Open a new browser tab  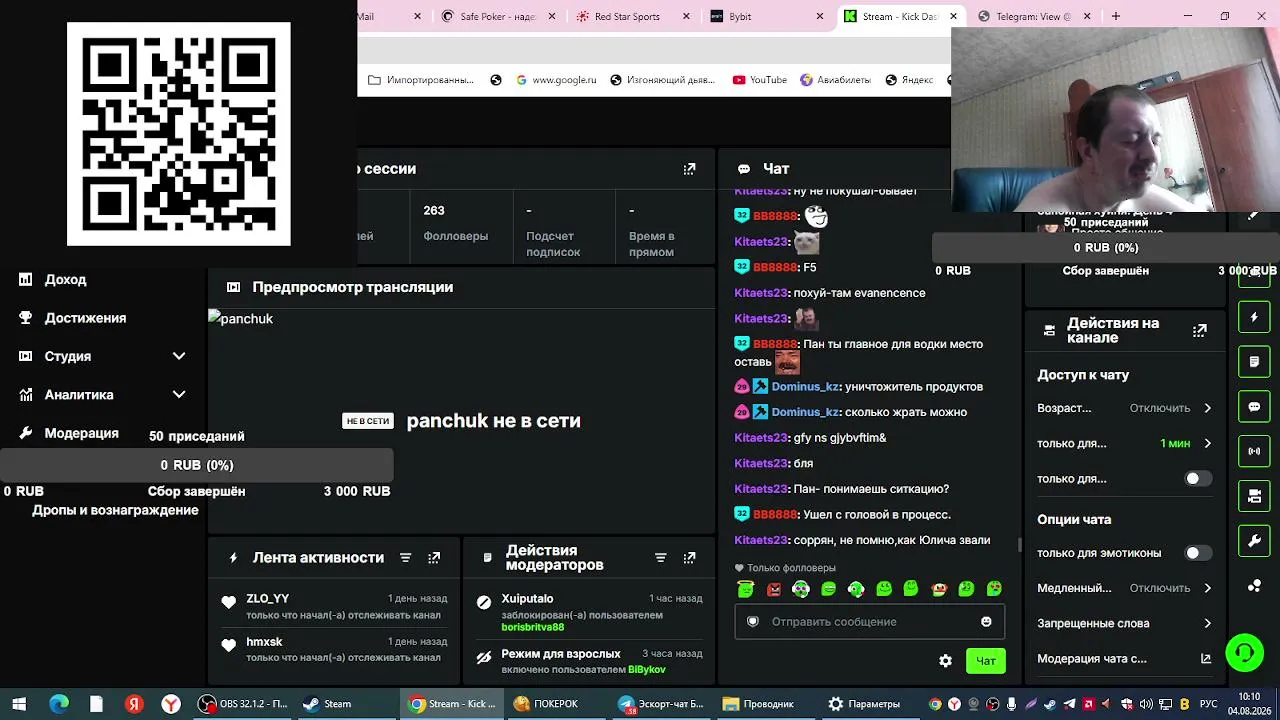[x=1116, y=16]
